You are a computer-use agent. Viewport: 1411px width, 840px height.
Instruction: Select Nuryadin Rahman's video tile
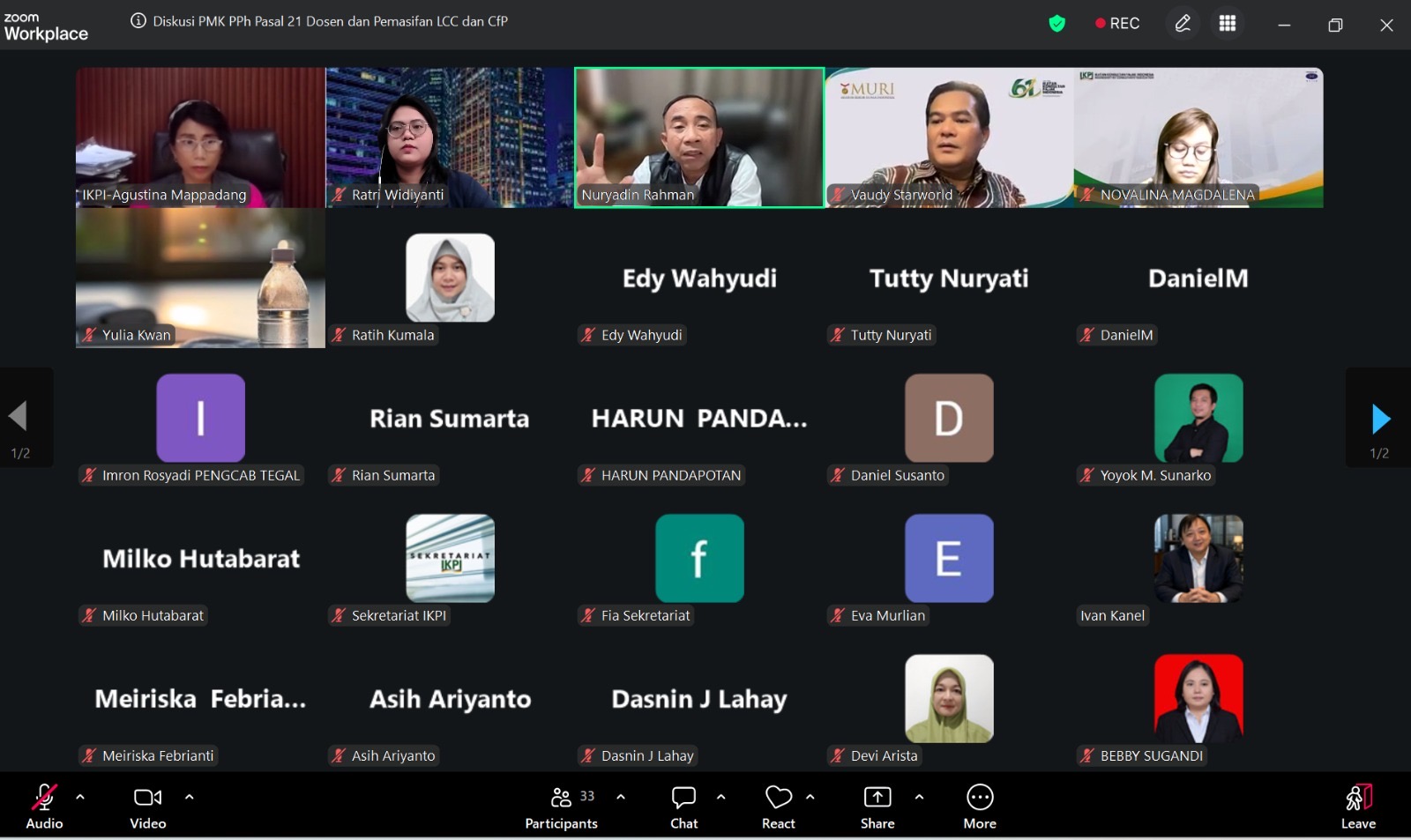coord(699,138)
